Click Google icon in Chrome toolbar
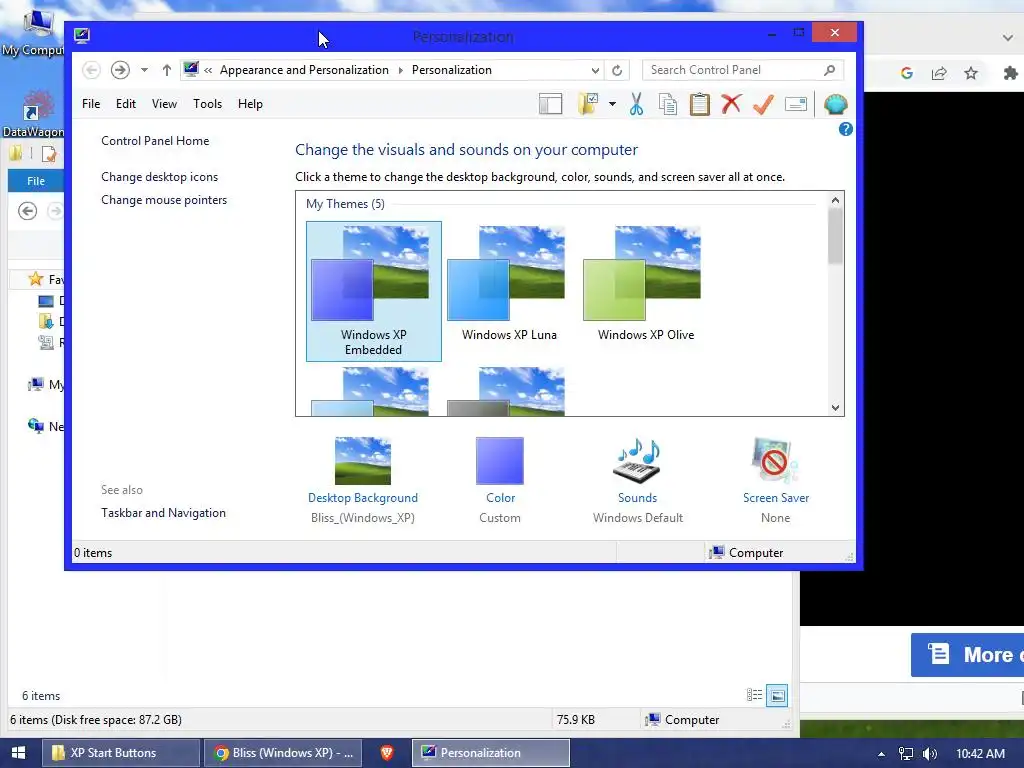 click(x=906, y=73)
